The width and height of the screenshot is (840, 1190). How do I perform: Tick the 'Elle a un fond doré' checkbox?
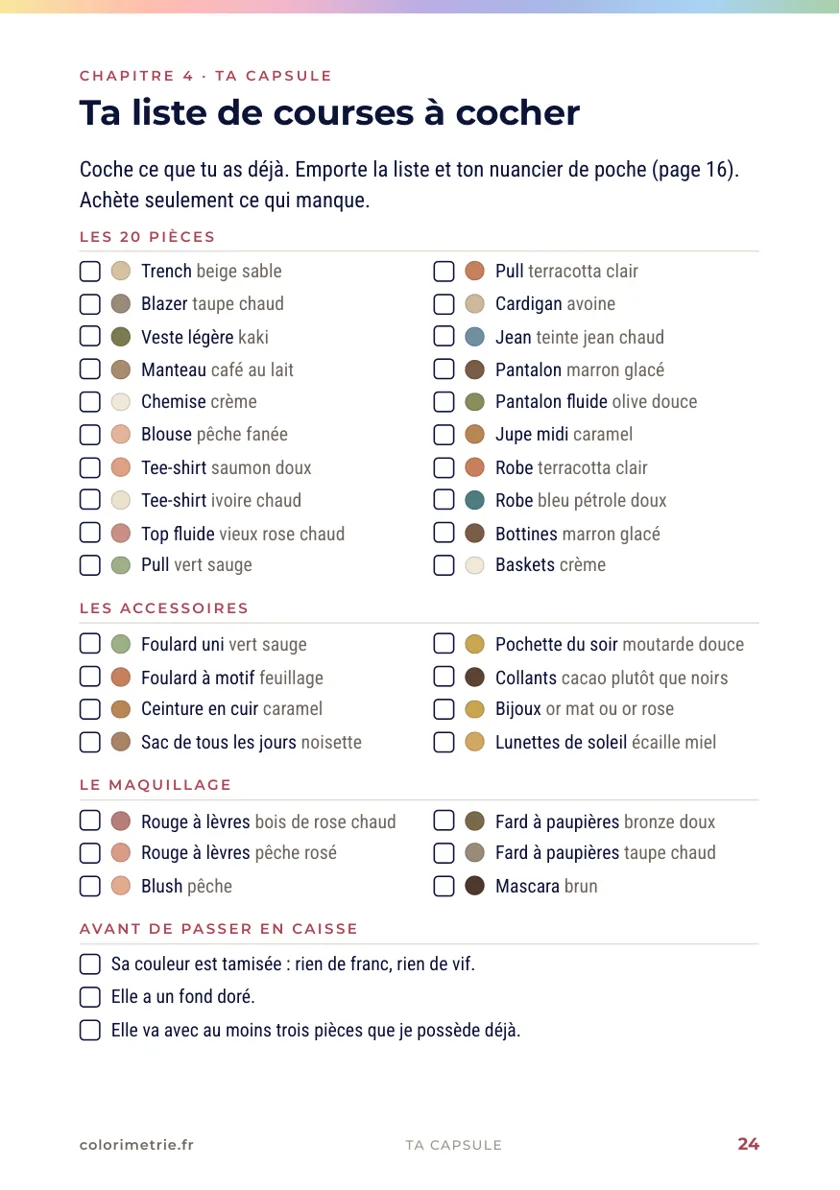pos(90,996)
